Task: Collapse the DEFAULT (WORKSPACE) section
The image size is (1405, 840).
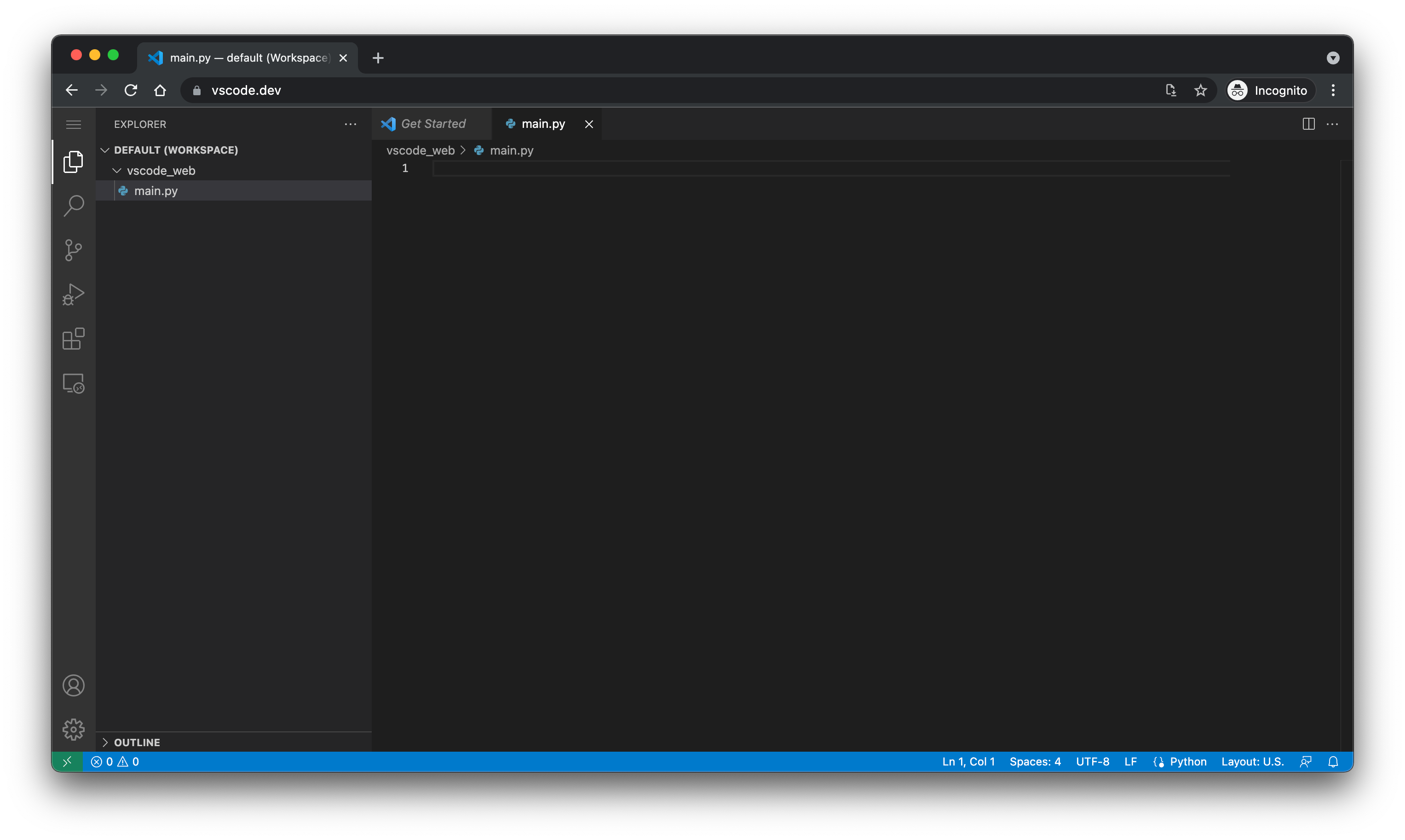Action: tap(105, 150)
